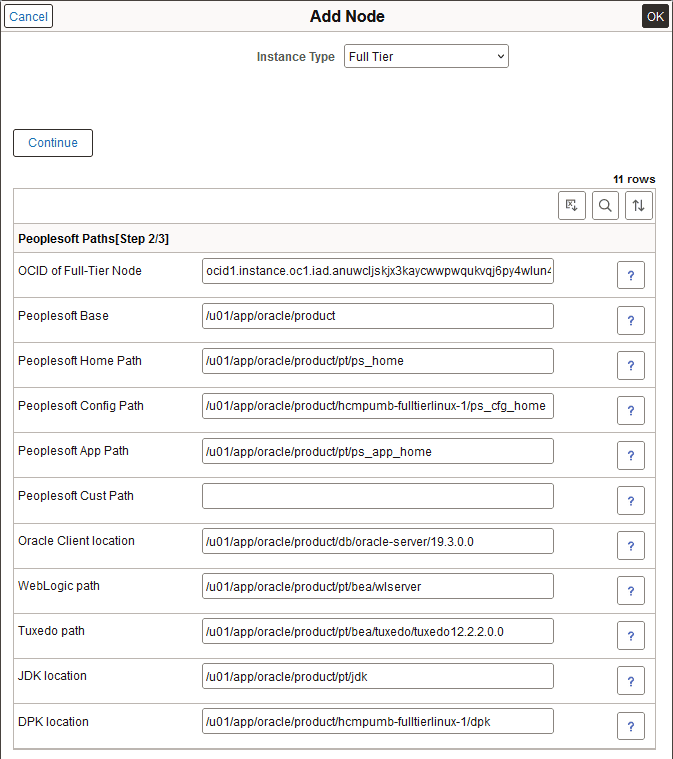673x759 pixels.
Task: Click the Continue button
Action: (x=53, y=143)
